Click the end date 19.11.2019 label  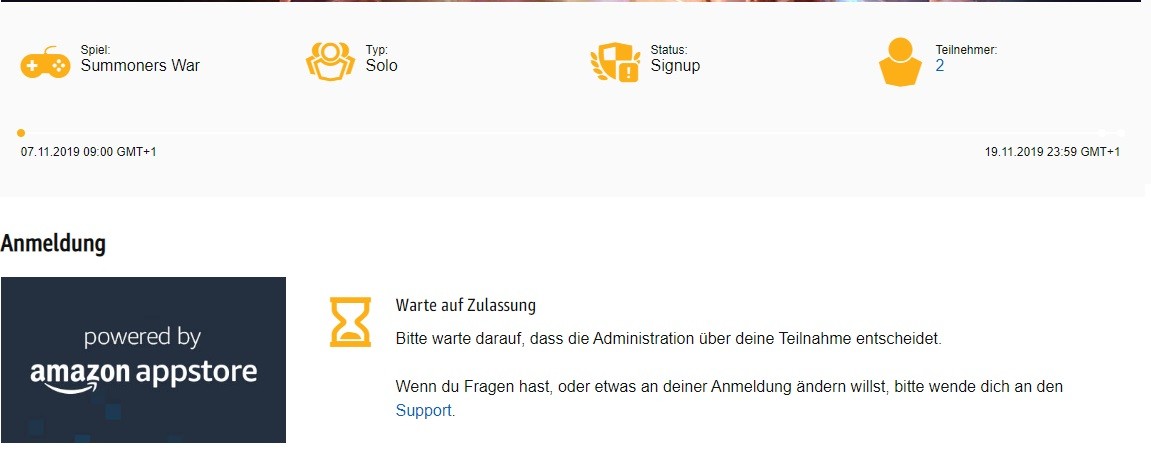1052,152
